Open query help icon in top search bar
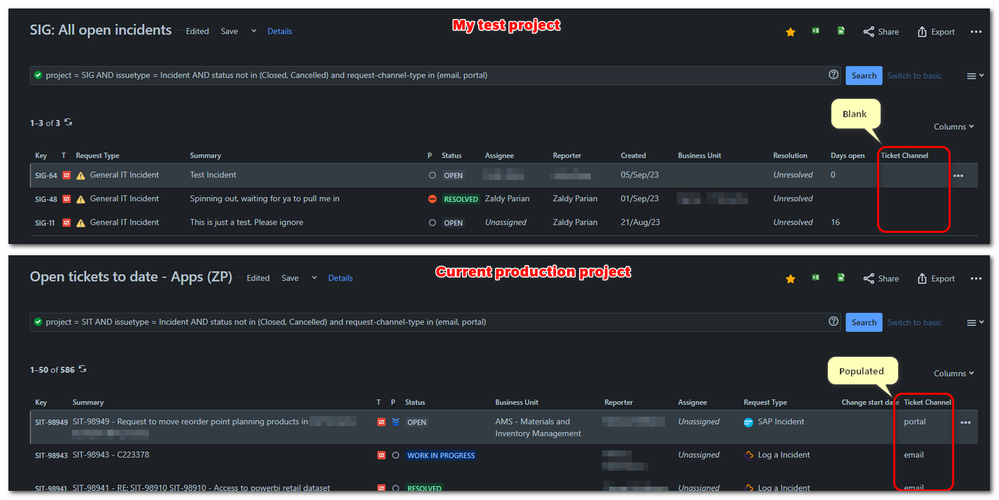 click(833, 75)
